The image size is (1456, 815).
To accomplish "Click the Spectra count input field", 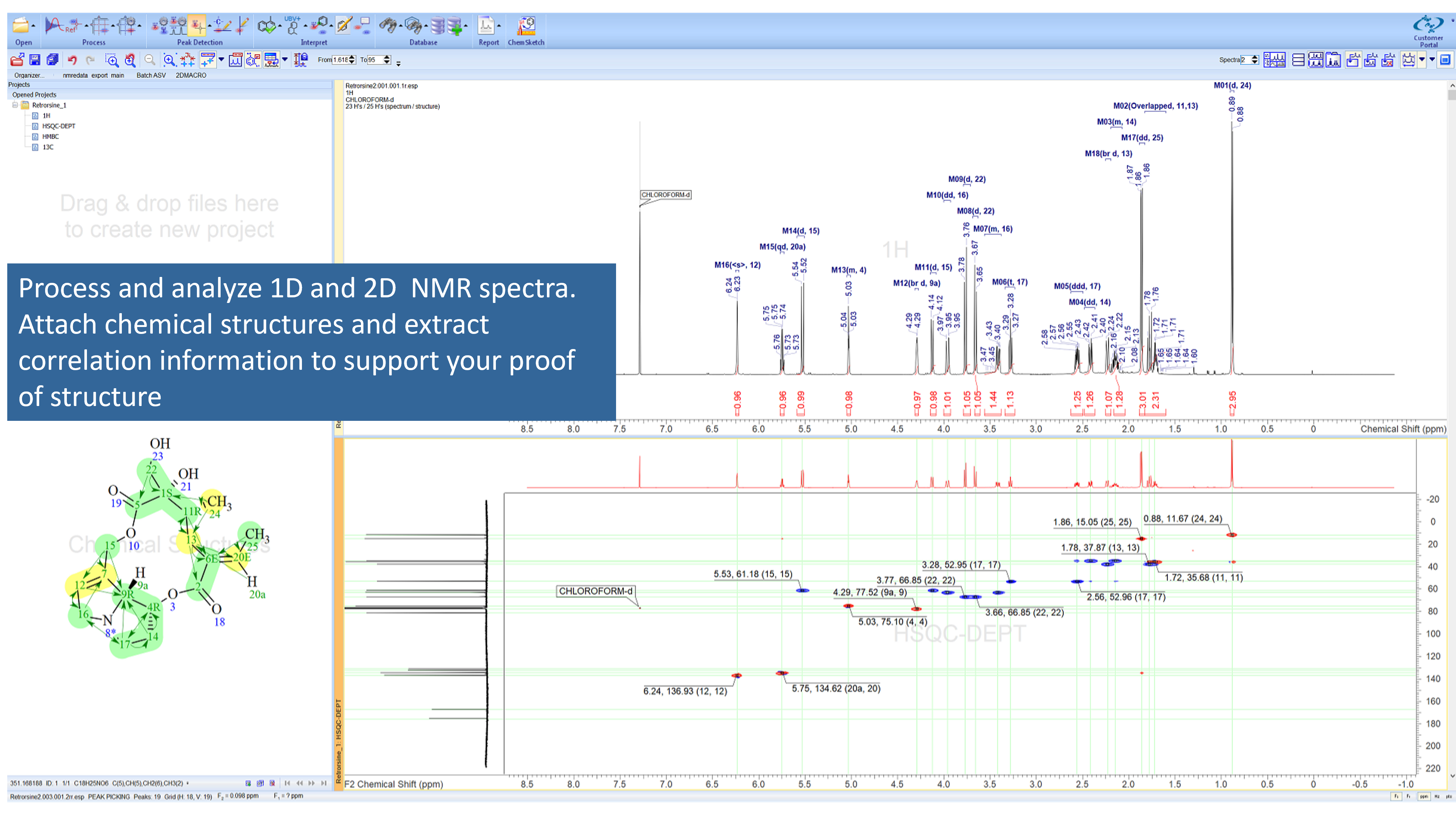I will point(1245,60).
